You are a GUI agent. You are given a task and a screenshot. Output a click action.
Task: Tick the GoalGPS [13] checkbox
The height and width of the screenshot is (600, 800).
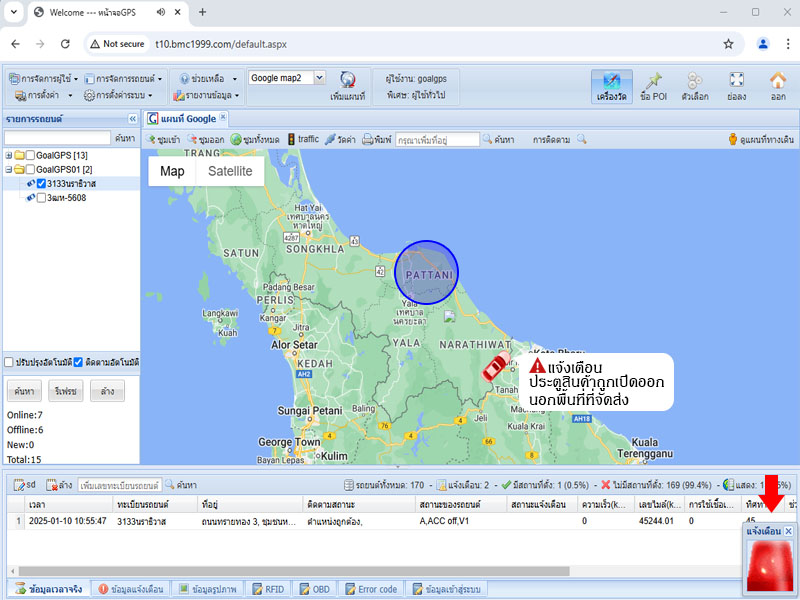click(x=31, y=155)
